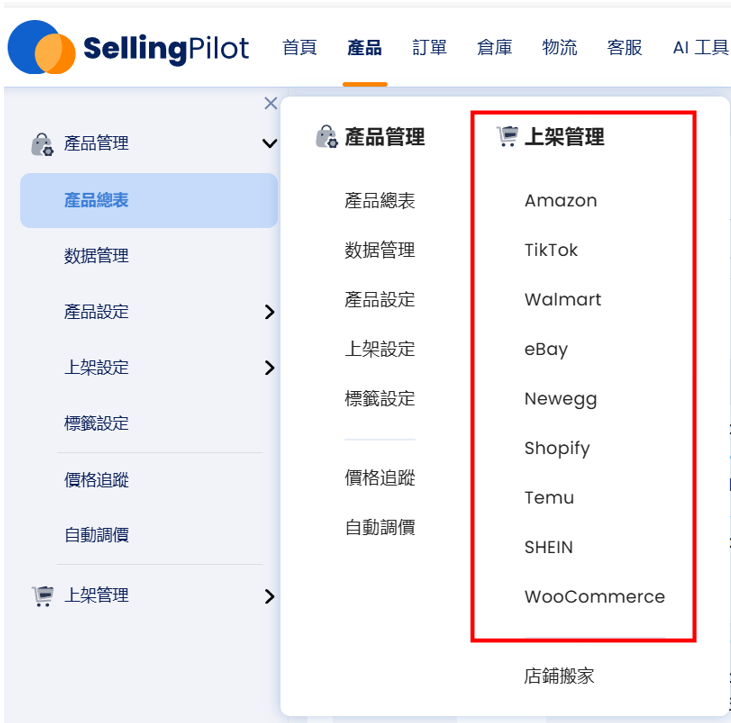Image resolution: width=731 pixels, height=723 pixels.
Task: Click the cart icon beside sidebar 上架管理
Action: tap(42, 596)
